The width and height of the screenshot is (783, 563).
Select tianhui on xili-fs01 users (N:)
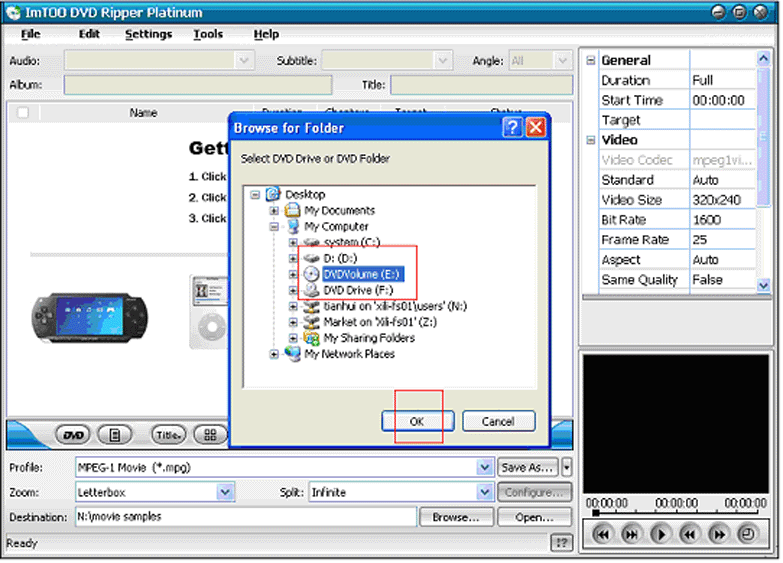(396, 307)
